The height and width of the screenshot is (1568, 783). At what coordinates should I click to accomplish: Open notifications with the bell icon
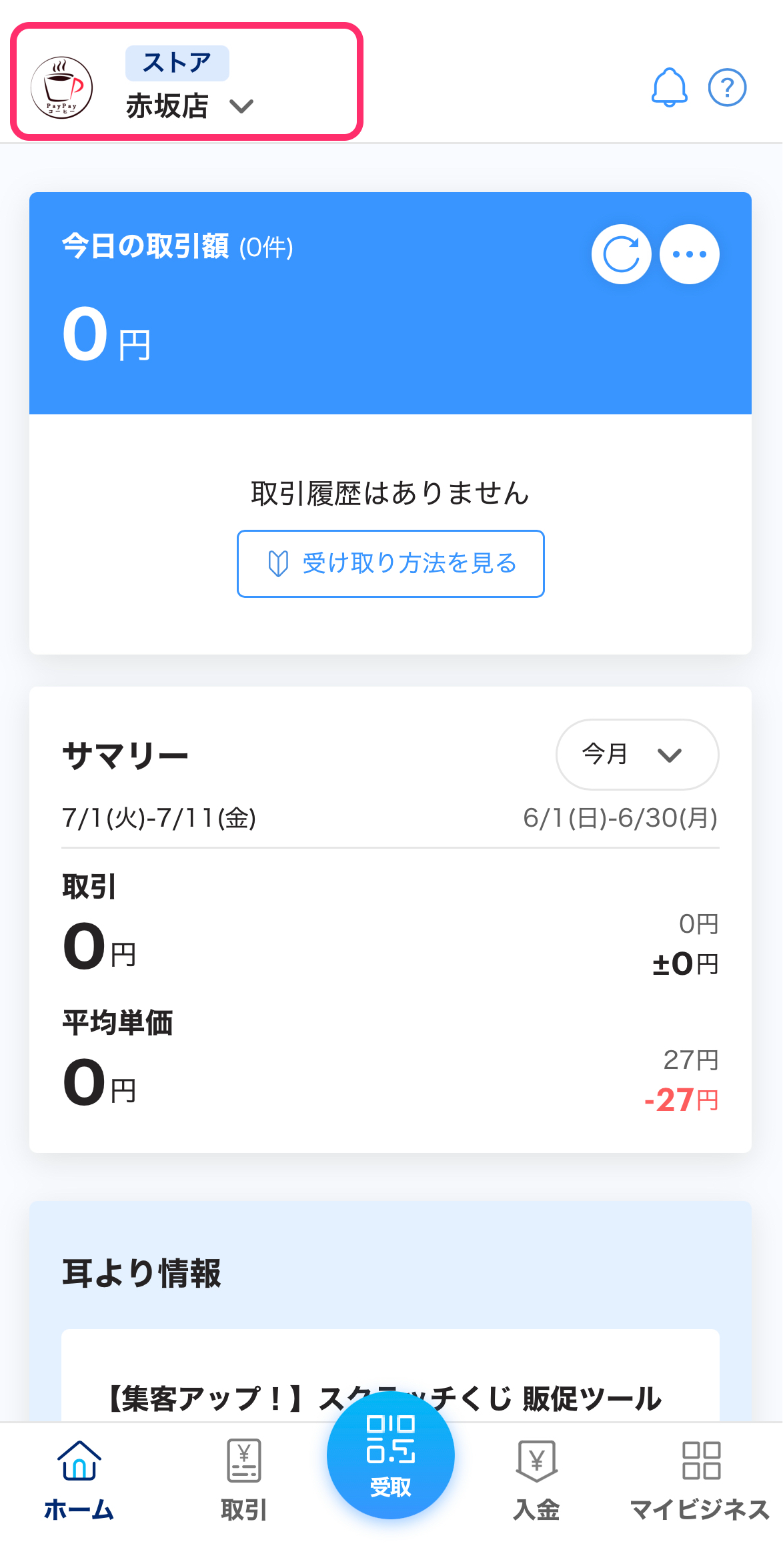coord(669,87)
